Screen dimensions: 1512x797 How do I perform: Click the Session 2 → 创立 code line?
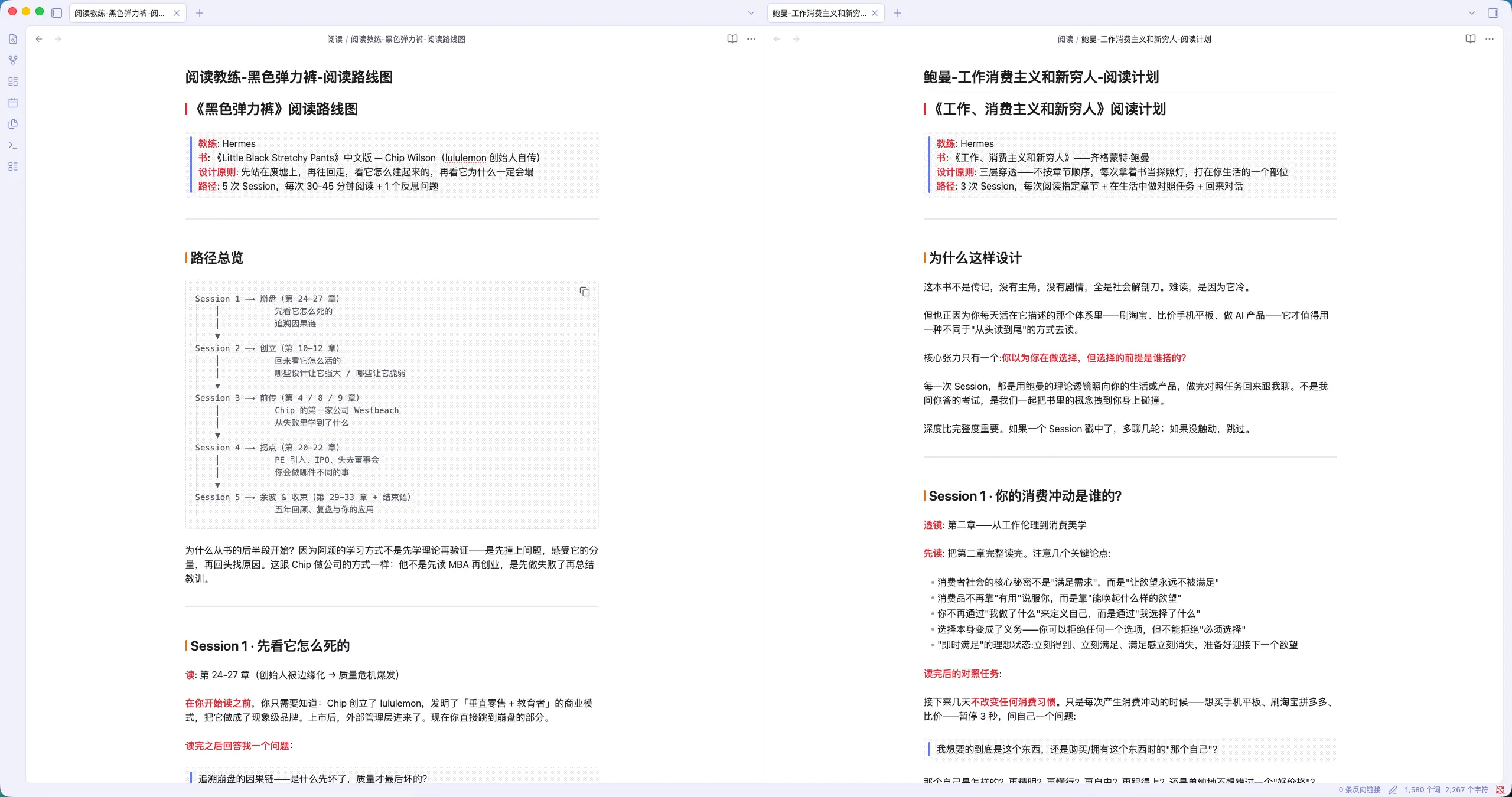tap(268, 348)
